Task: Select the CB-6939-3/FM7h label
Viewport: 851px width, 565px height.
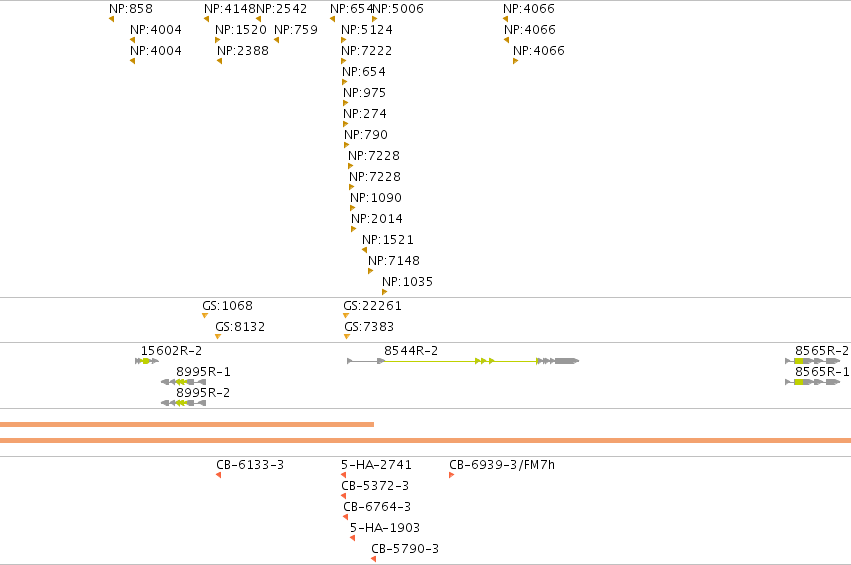Action: (x=502, y=465)
